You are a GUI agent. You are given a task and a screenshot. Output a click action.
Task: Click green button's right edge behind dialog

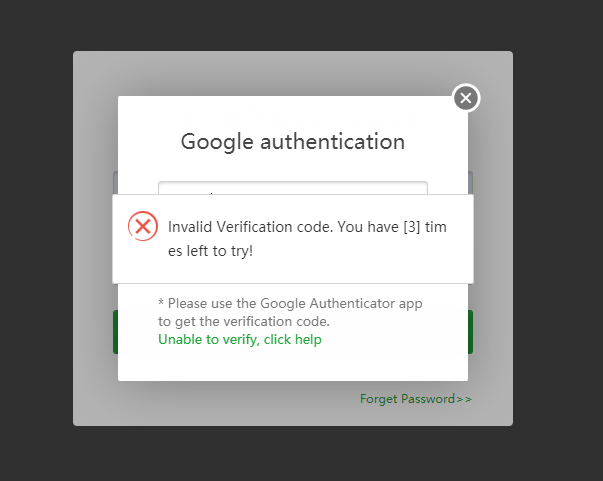[470, 332]
